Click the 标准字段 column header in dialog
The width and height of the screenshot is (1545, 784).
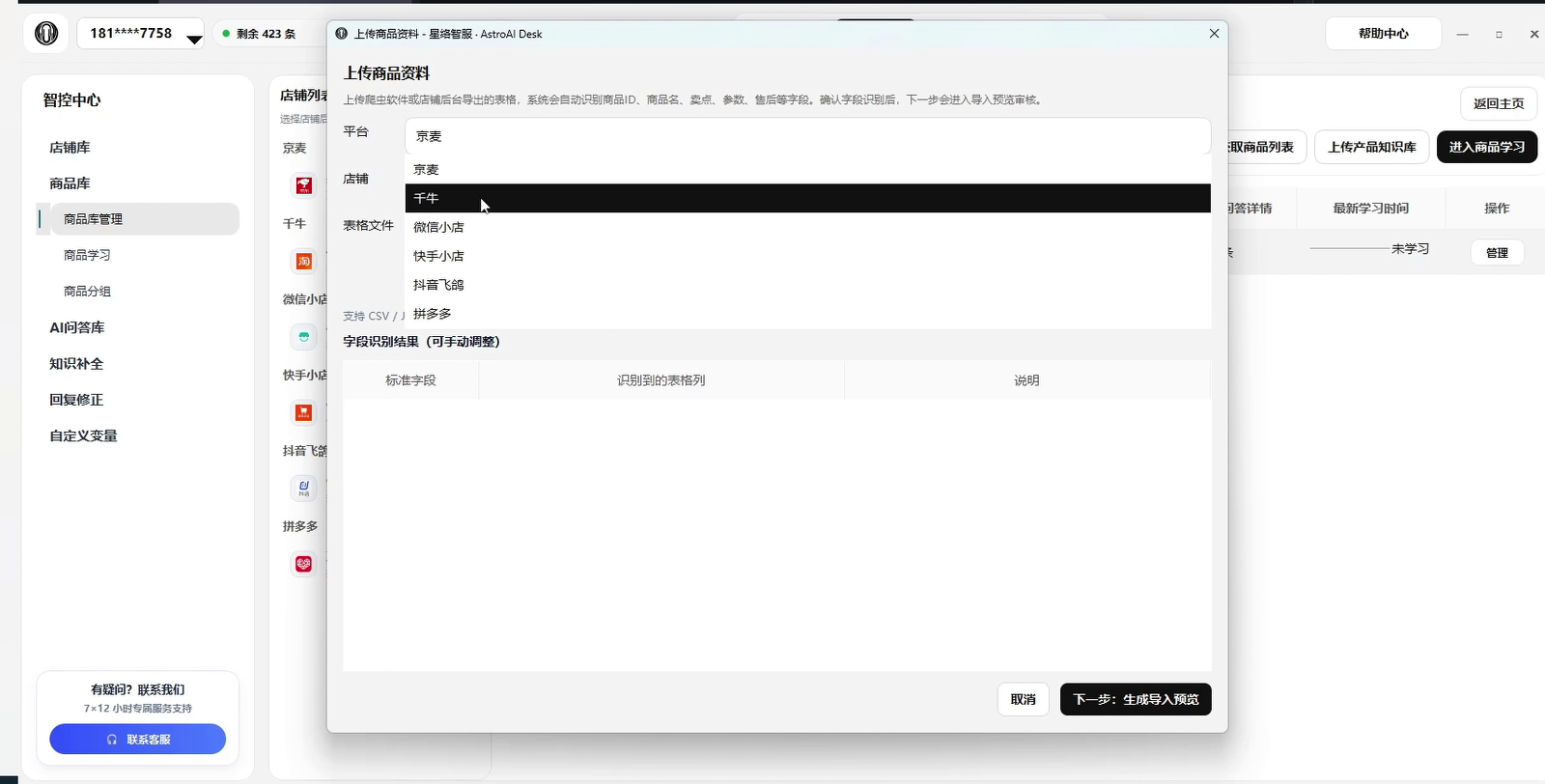click(410, 380)
